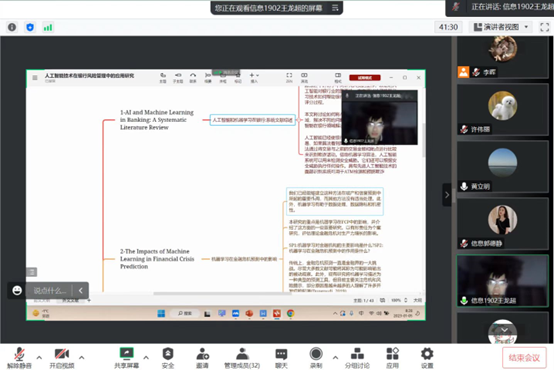This screenshot has width=554, height=370.
Task: Turn on camera with 开启视频
Action: [62, 358]
